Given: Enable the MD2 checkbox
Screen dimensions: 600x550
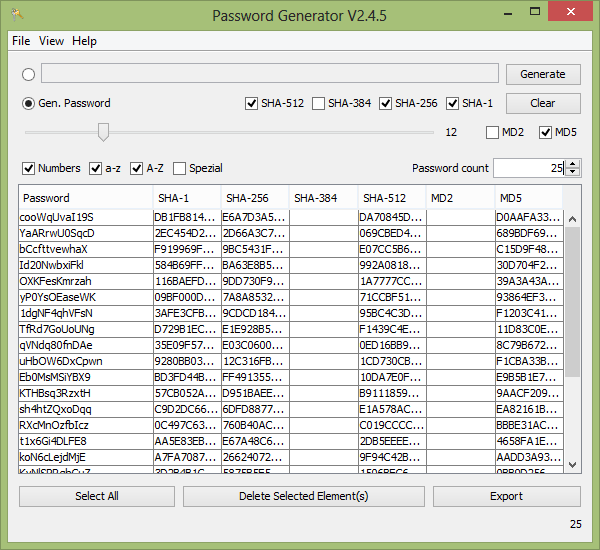Looking at the screenshot, I should coord(492,132).
